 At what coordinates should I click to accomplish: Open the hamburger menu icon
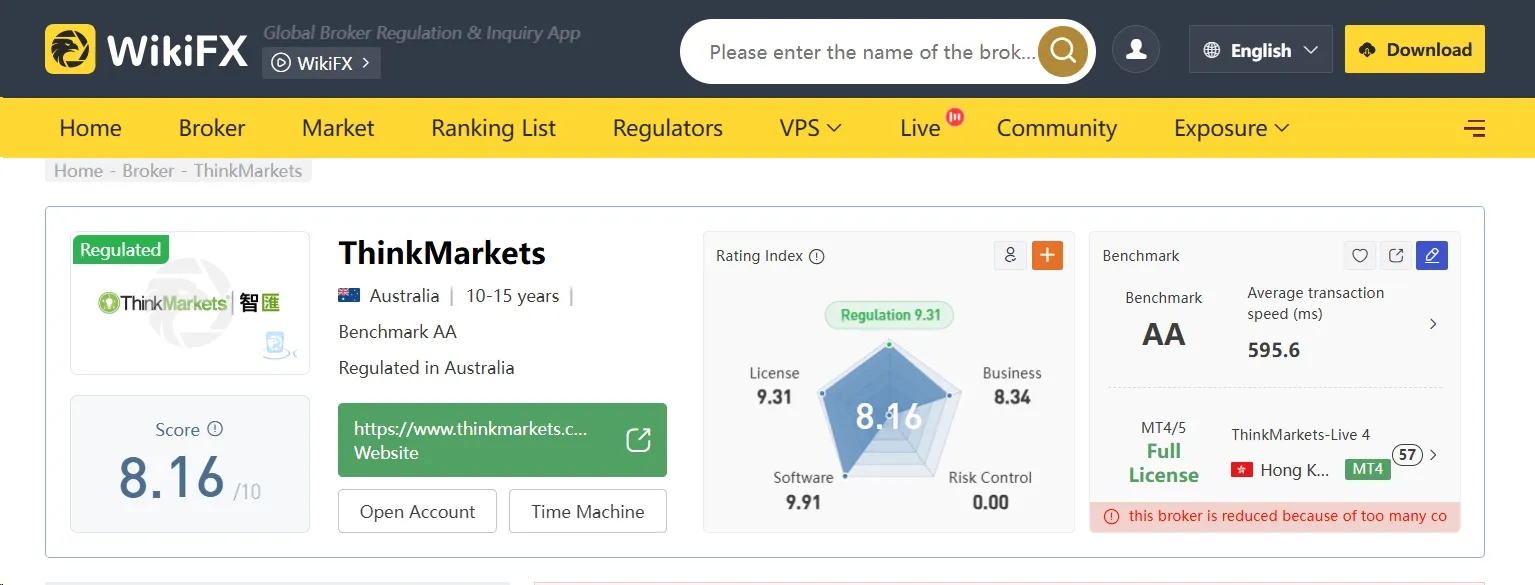(1474, 128)
